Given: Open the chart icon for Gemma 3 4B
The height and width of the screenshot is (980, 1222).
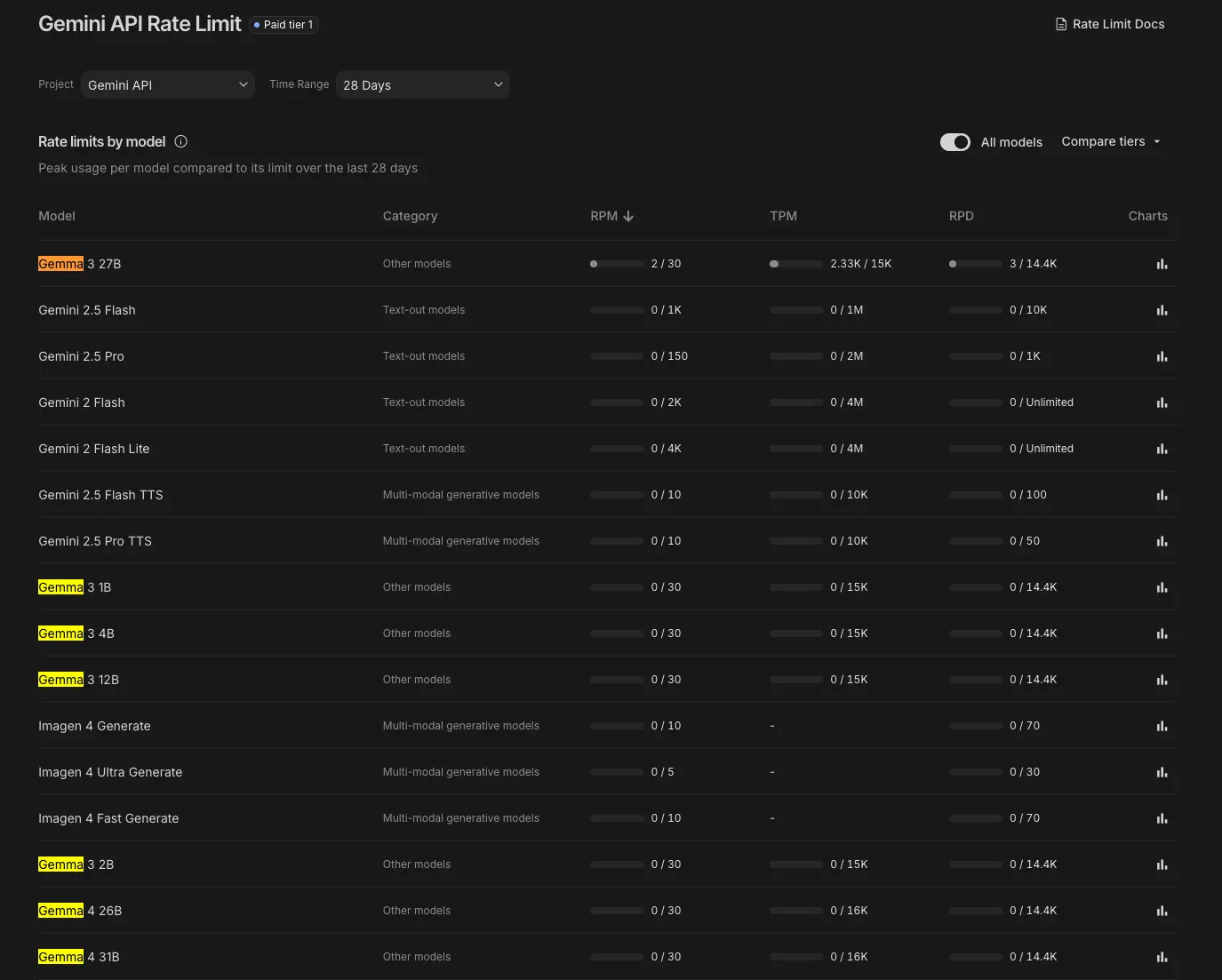Looking at the screenshot, I should point(1162,633).
